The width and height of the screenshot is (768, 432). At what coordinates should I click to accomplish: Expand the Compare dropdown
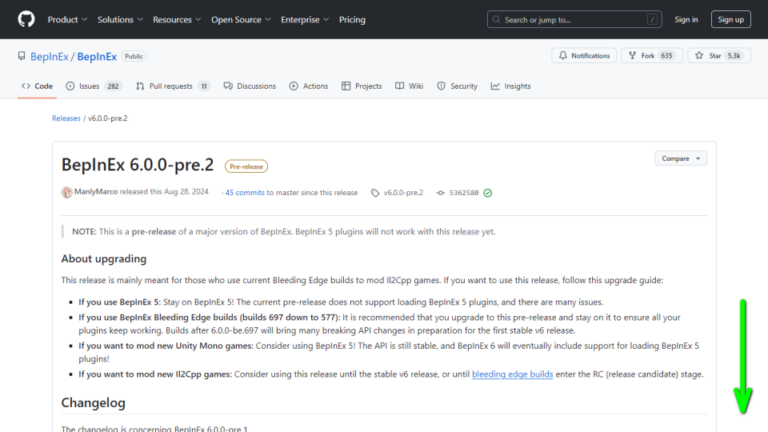tap(681, 158)
